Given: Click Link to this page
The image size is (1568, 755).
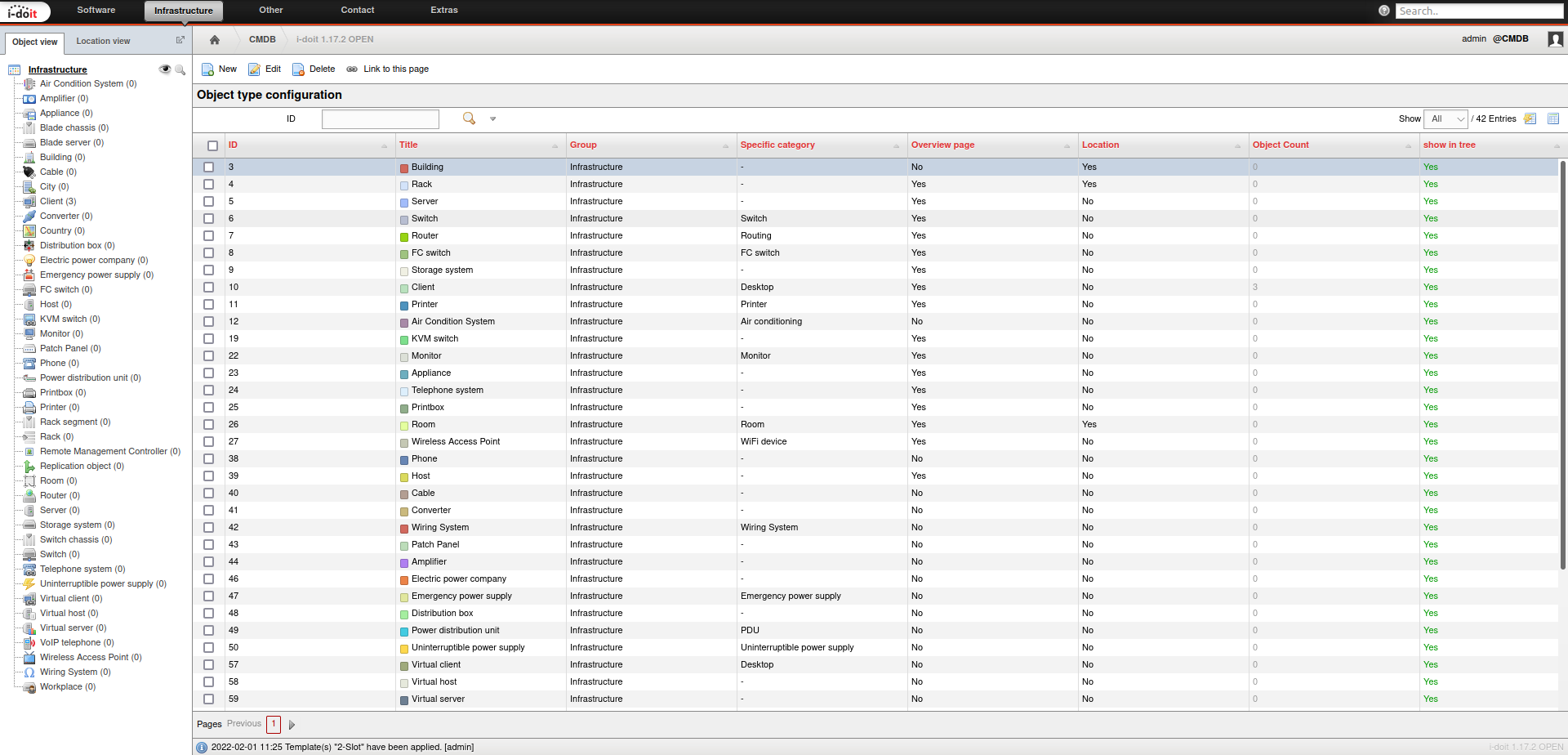Looking at the screenshot, I should tap(395, 69).
